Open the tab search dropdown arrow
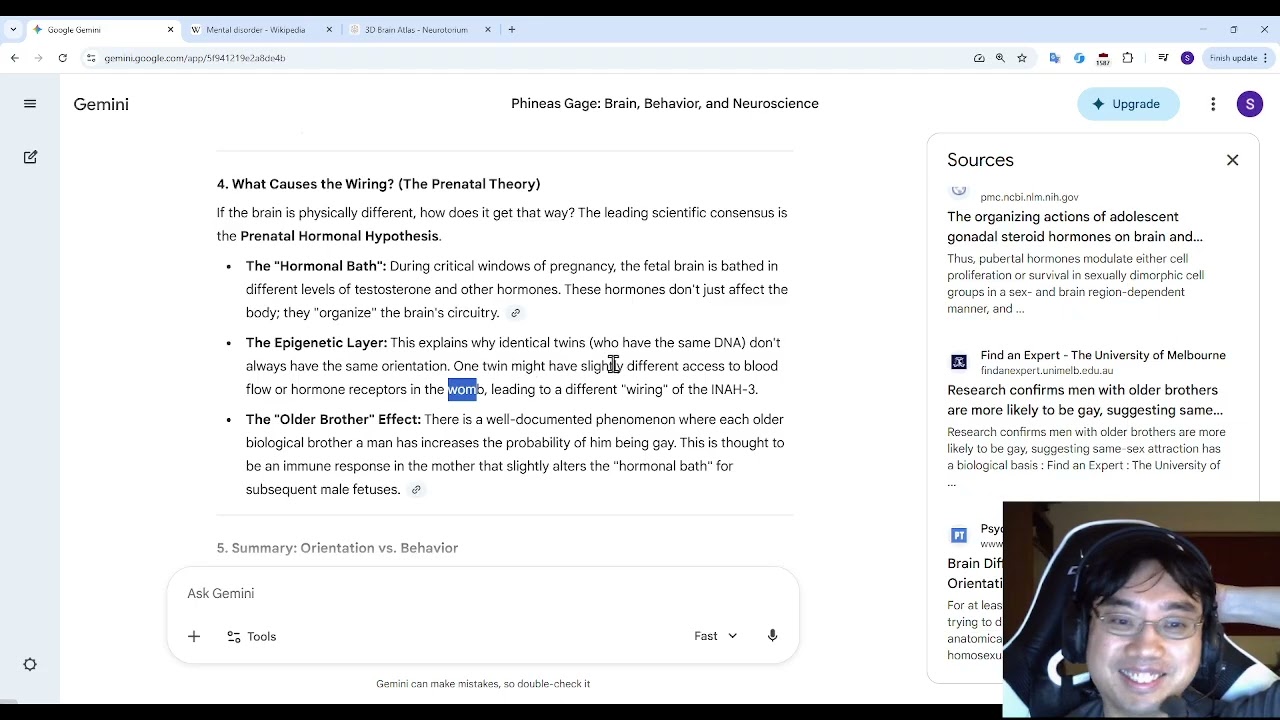The height and width of the screenshot is (720, 1280). (13, 30)
